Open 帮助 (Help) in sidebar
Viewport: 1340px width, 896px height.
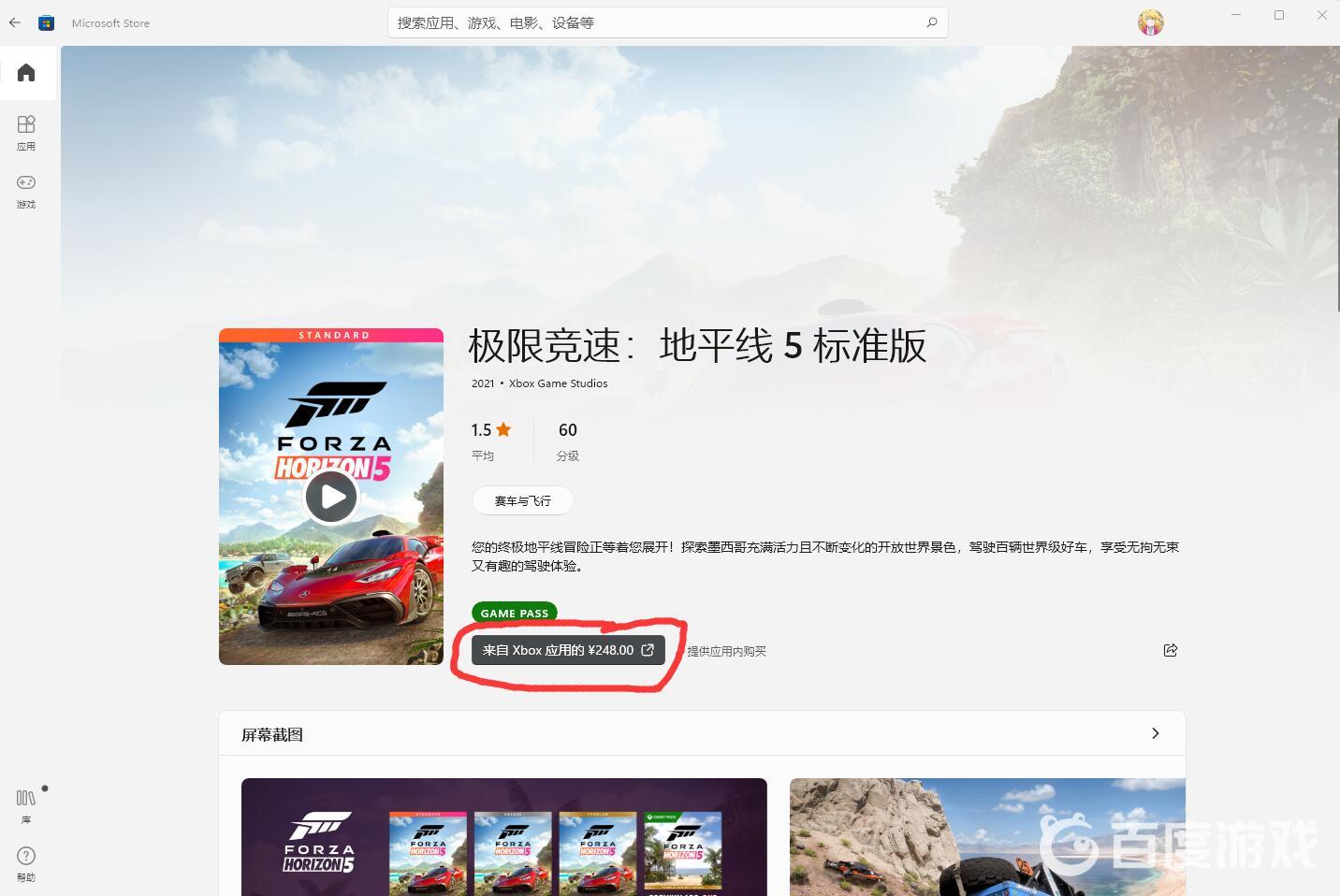26,864
